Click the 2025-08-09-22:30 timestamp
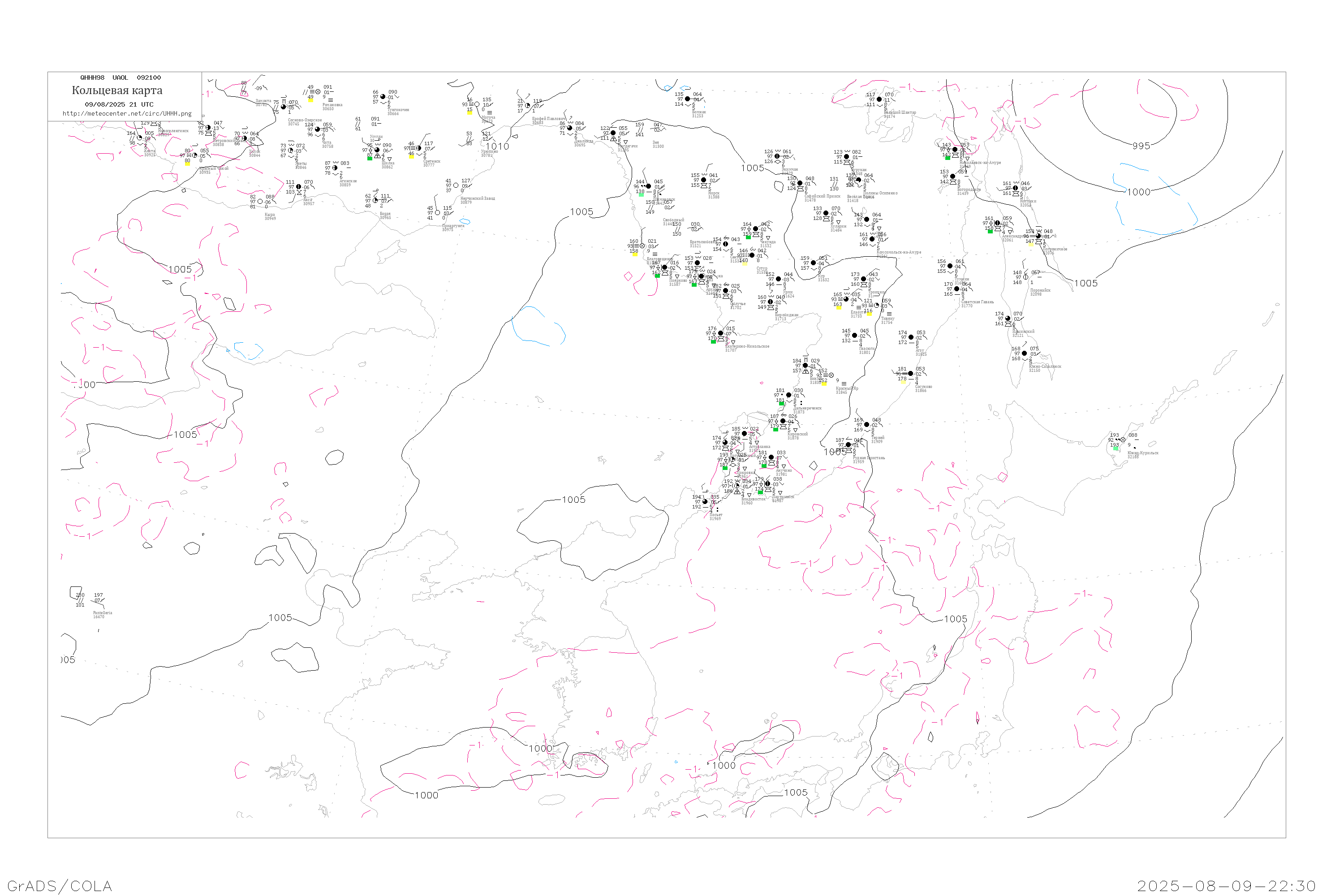Image resolution: width=1344 pixels, height=896 pixels. 1226,886
